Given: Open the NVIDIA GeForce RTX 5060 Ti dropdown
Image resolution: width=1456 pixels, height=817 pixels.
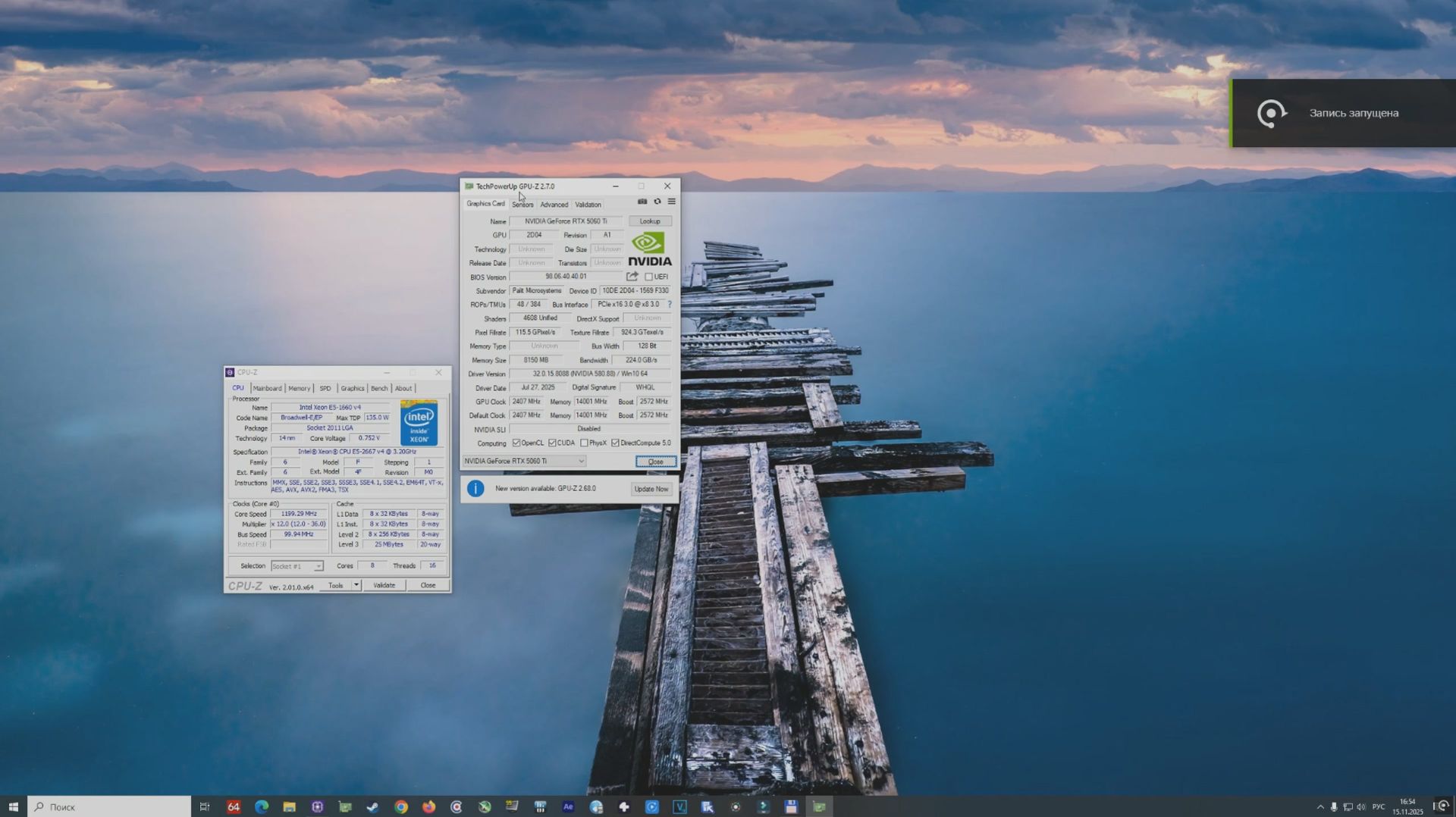Looking at the screenshot, I should pyautogui.click(x=580, y=461).
